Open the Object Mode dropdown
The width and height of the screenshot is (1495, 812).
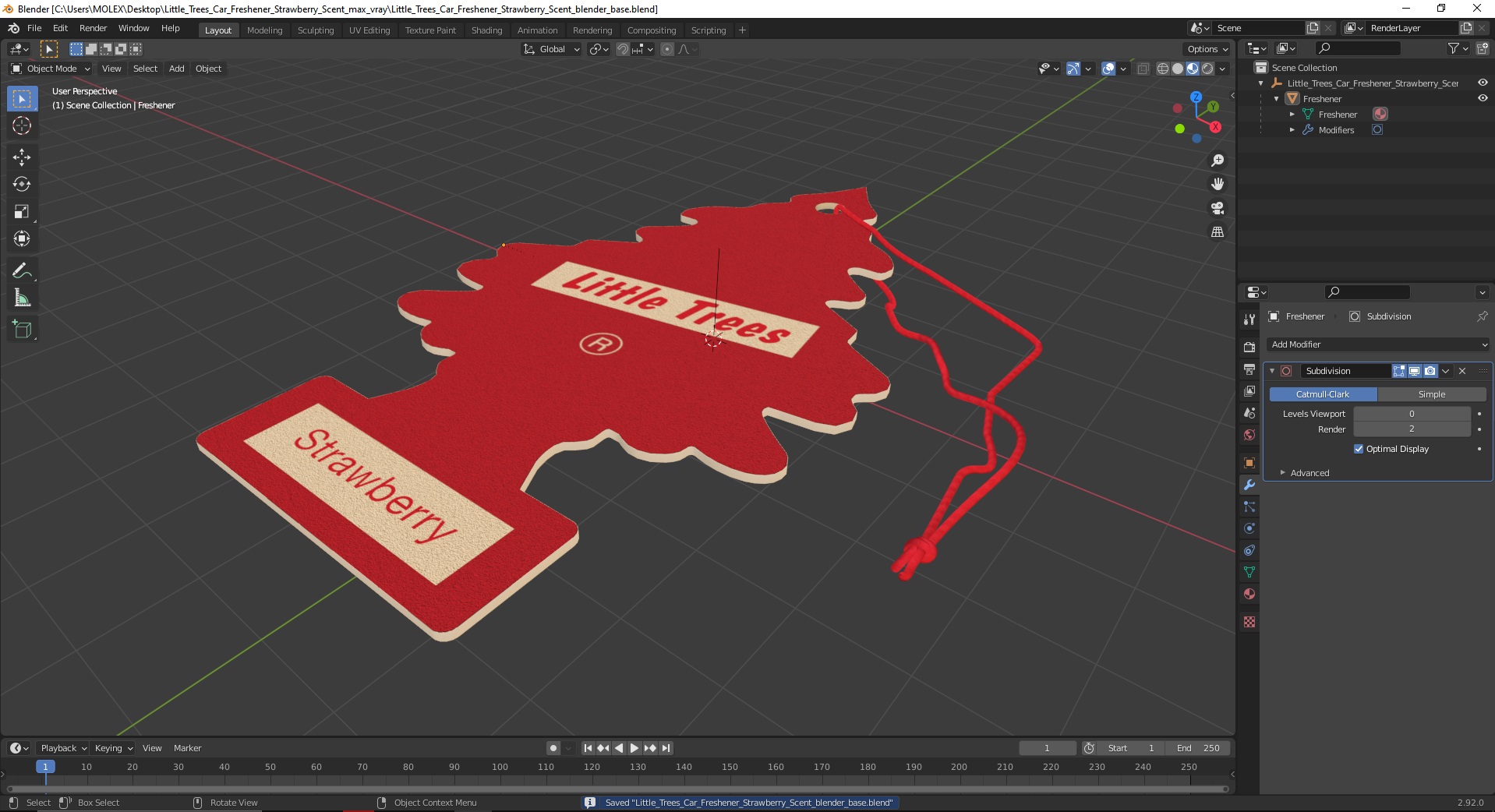pyautogui.click(x=51, y=69)
